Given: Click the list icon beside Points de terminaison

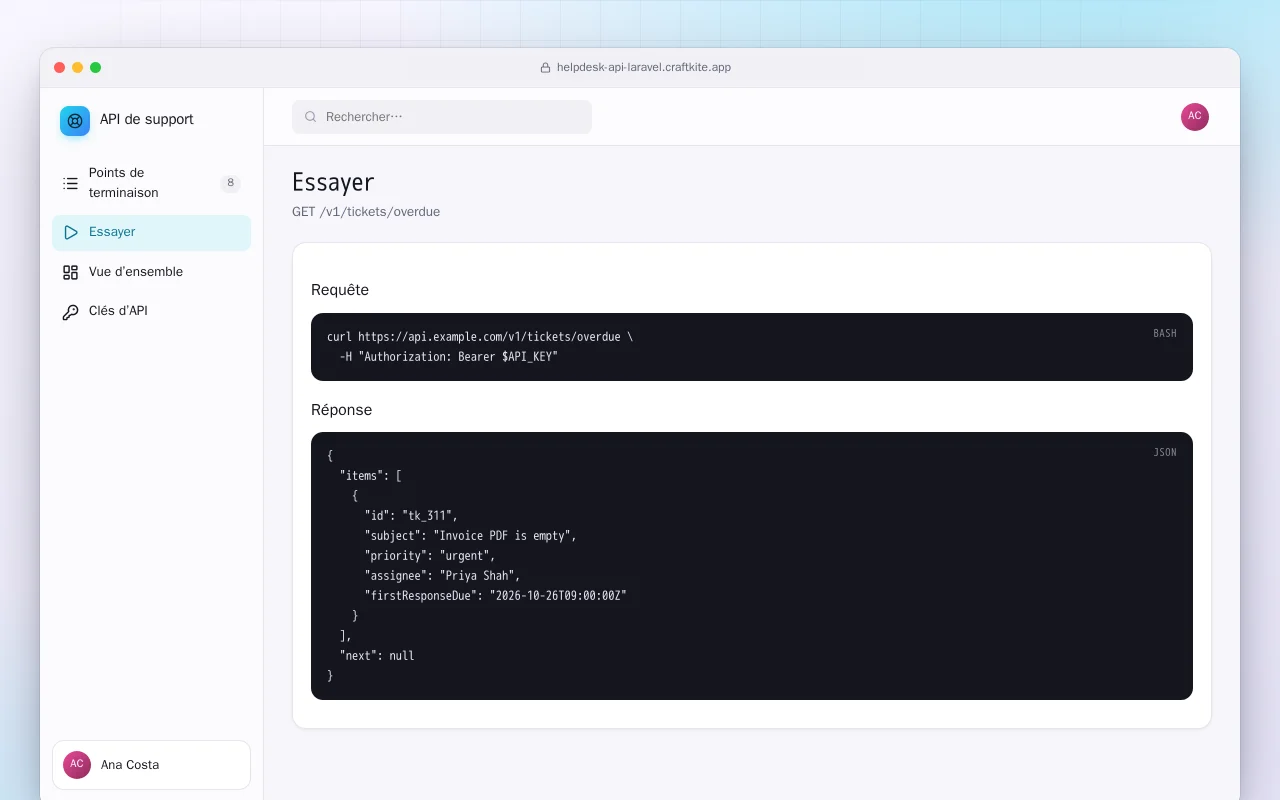Looking at the screenshot, I should [70, 183].
